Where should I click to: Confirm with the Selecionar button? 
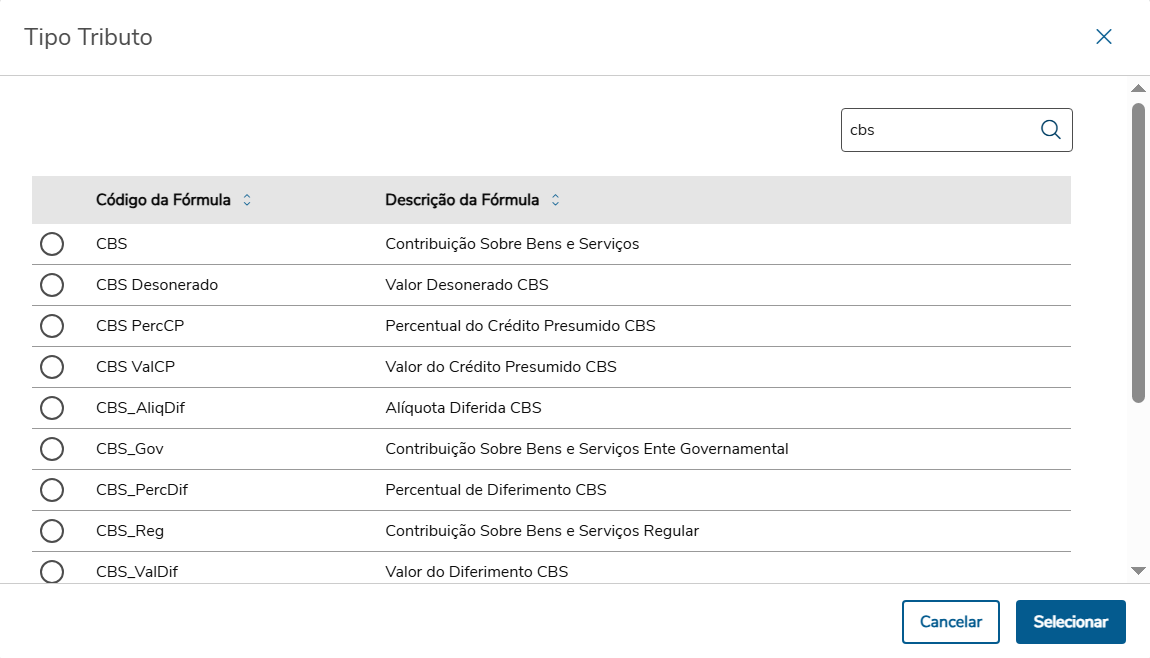(x=1070, y=622)
